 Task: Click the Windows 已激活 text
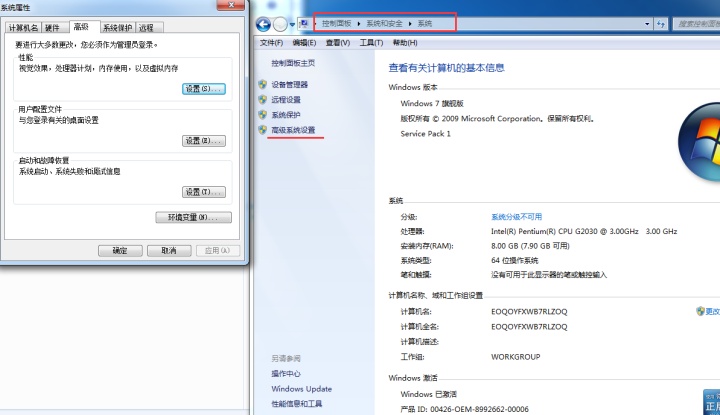428,394
